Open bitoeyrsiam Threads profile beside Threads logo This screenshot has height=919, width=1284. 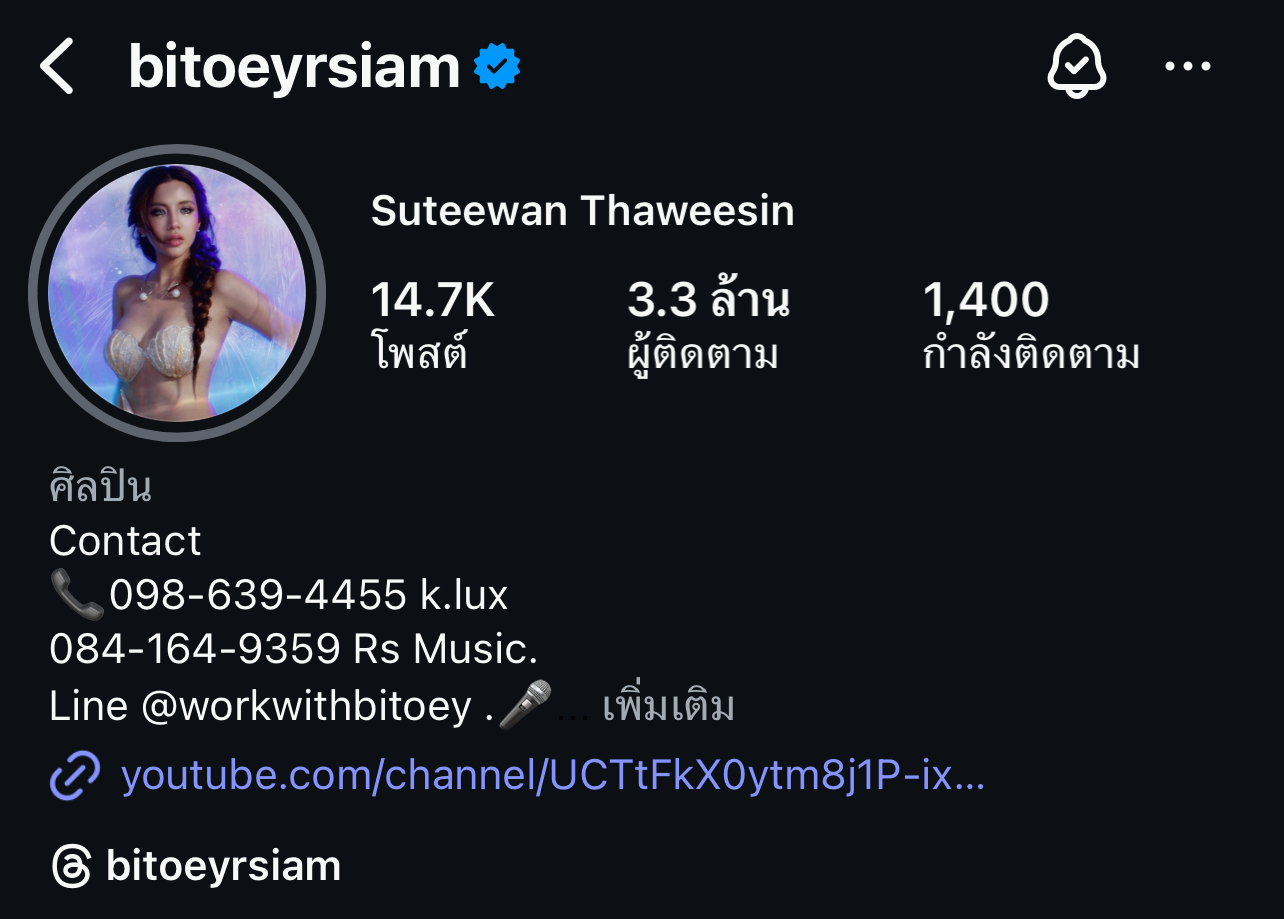point(223,866)
